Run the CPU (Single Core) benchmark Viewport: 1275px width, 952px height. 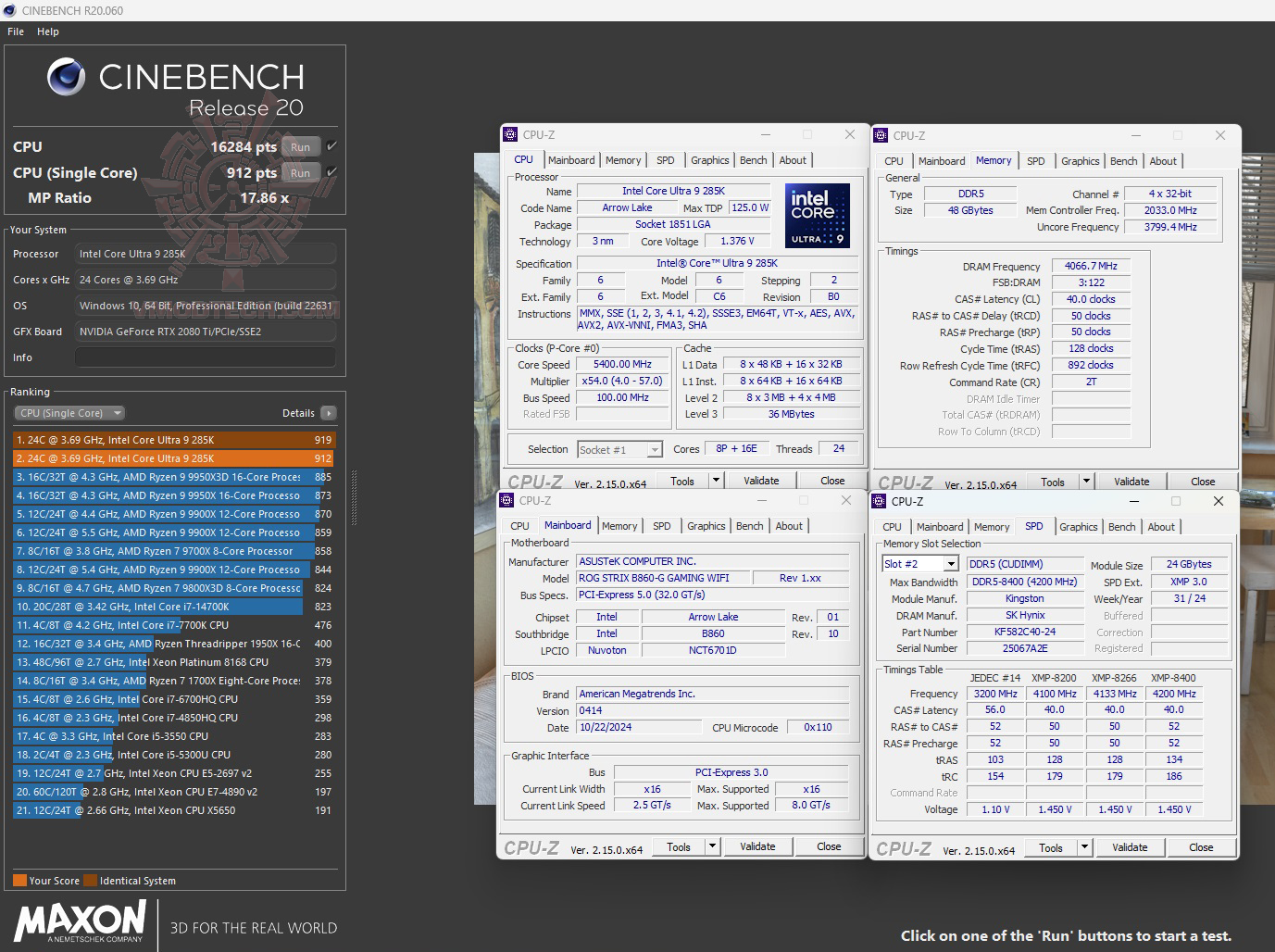point(300,172)
